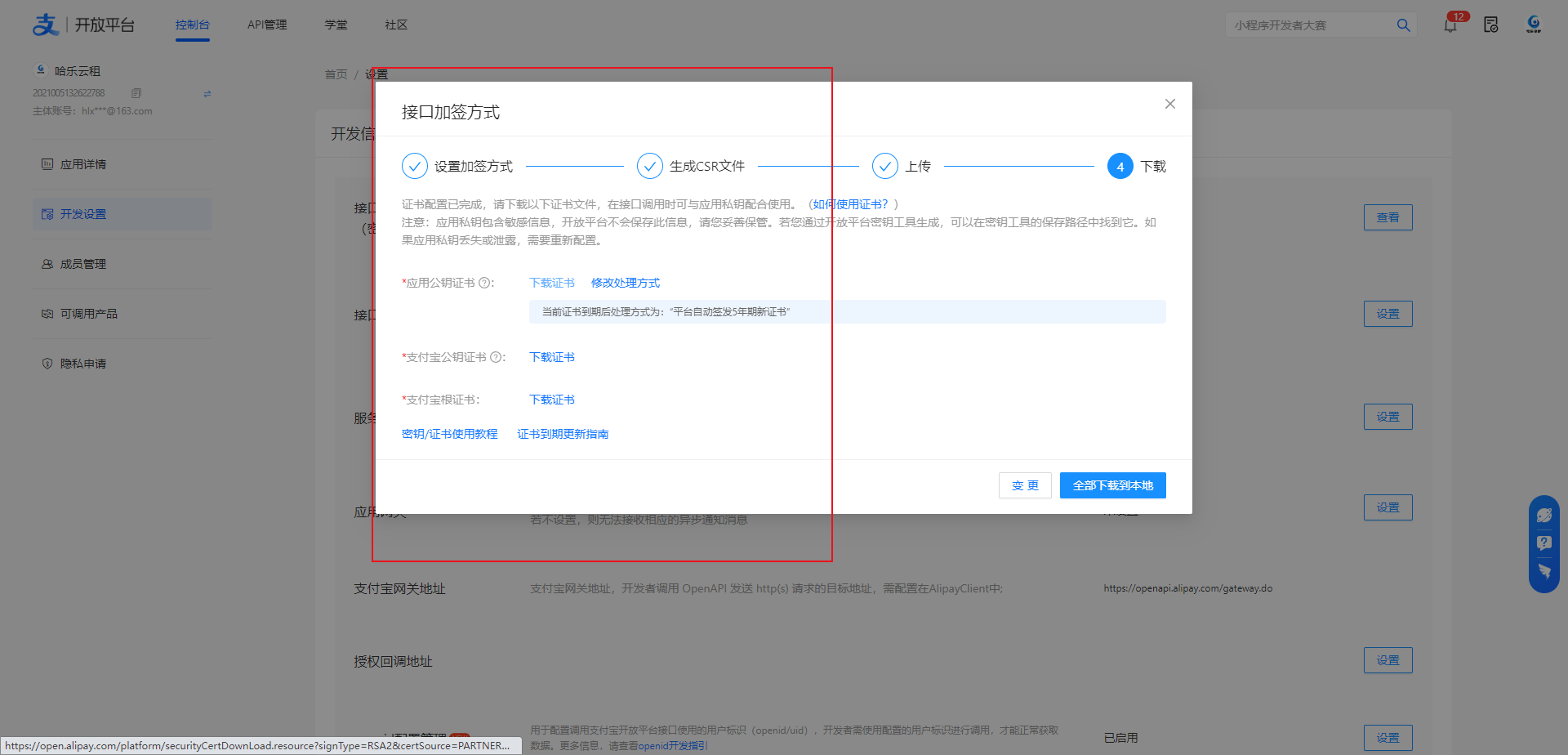Click the 全部下载到本地 button
Image resolution: width=1568 pixels, height=755 pixels.
point(1113,485)
